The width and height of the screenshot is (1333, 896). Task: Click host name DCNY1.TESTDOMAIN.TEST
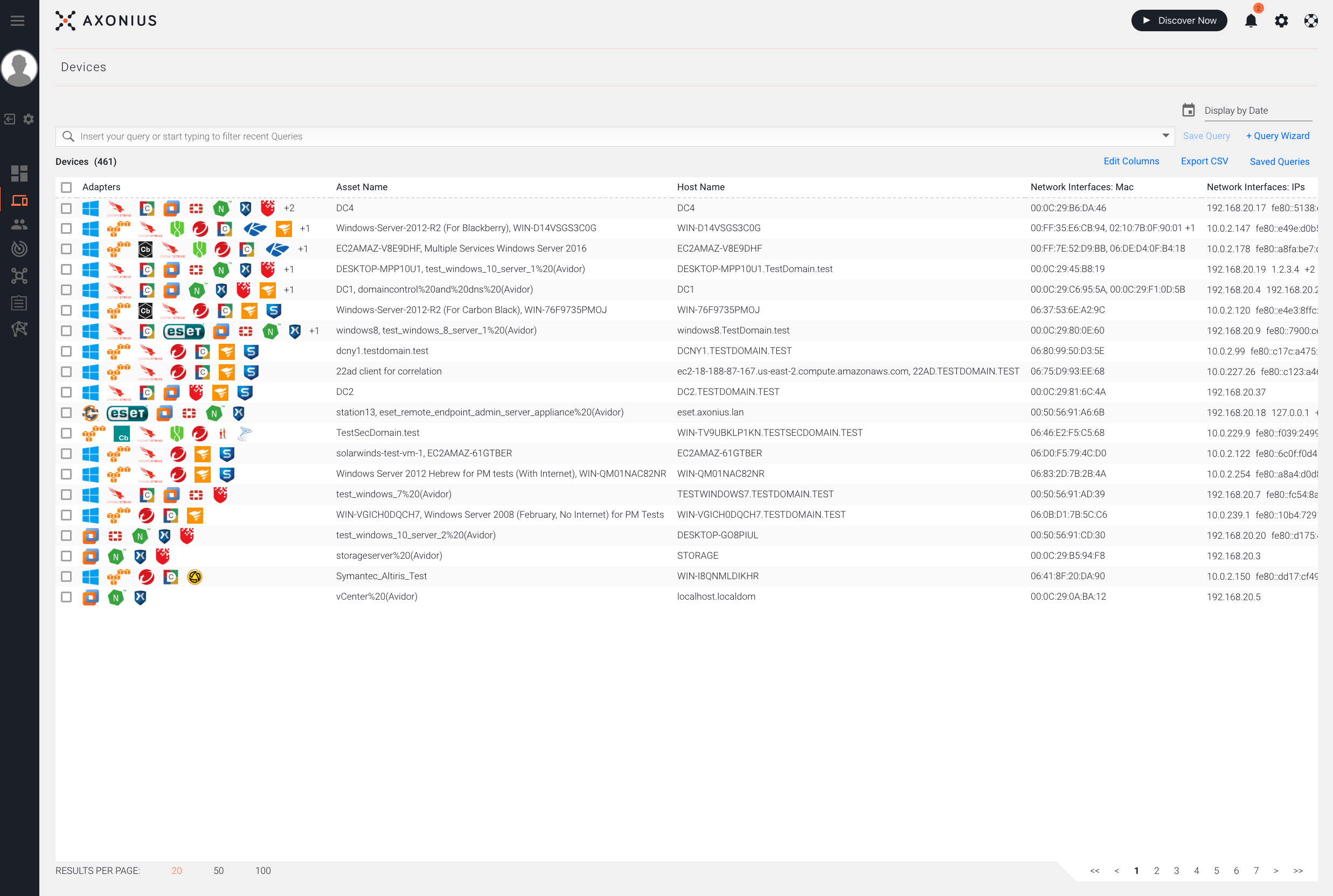734,351
